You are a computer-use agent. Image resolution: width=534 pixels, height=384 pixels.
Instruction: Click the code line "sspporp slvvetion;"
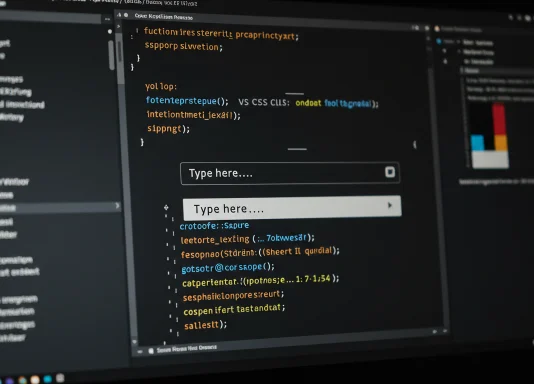183,46
